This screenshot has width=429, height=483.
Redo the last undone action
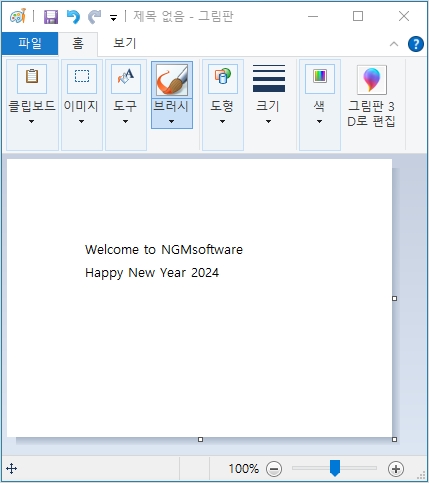tap(95, 16)
